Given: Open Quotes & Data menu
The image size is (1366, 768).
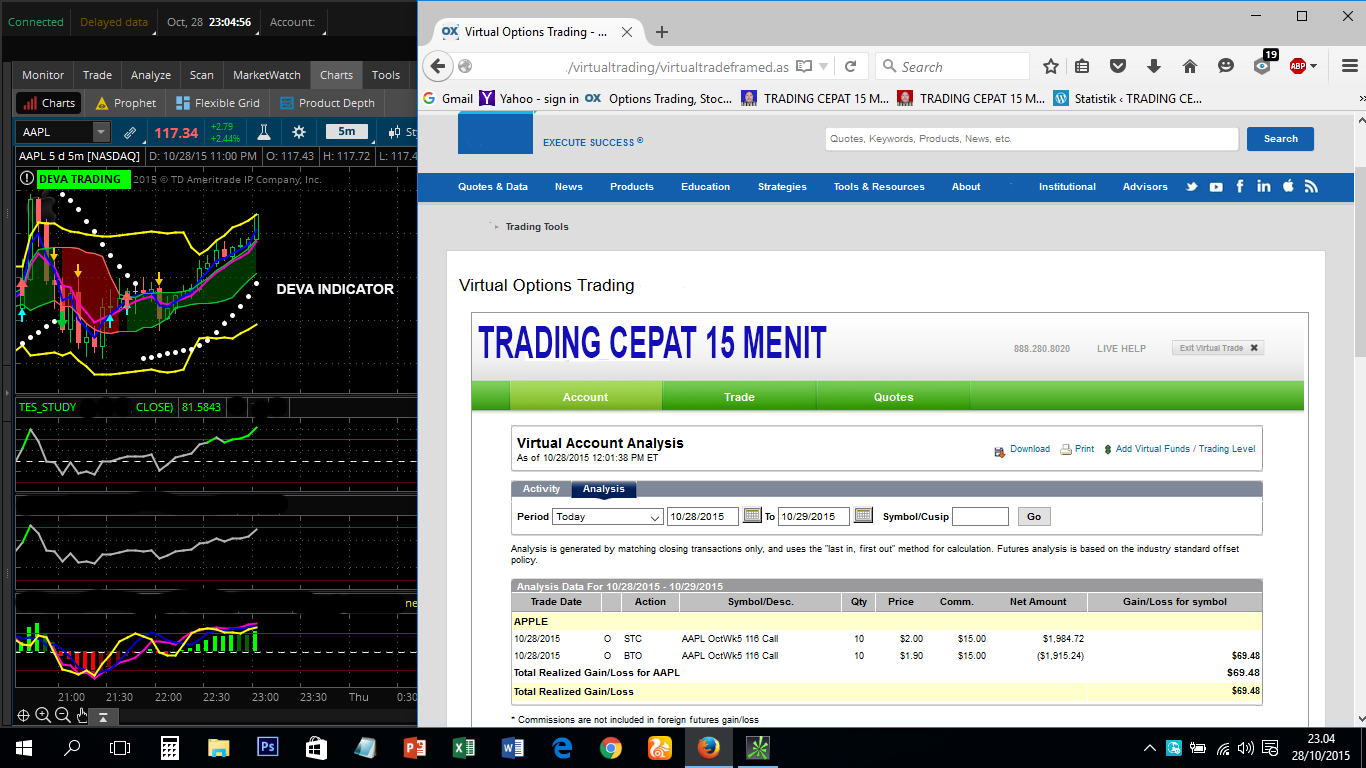Looking at the screenshot, I should pyautogui.click(x=493, y=186).
